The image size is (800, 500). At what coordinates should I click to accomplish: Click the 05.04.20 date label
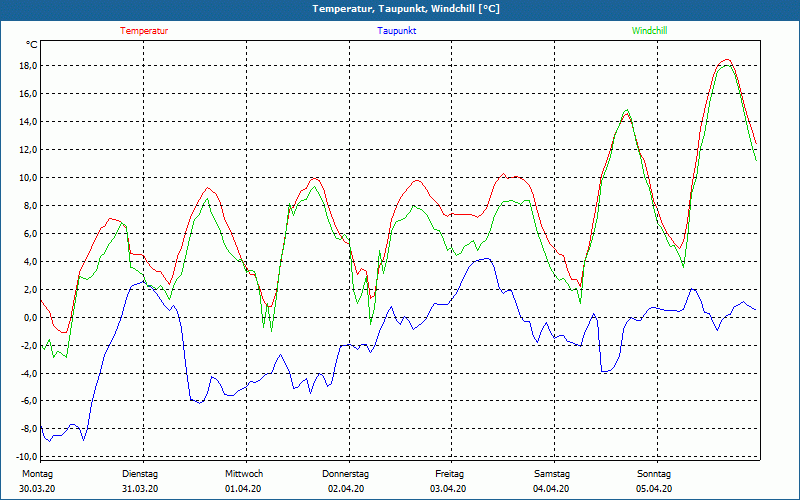pos(656,489)
